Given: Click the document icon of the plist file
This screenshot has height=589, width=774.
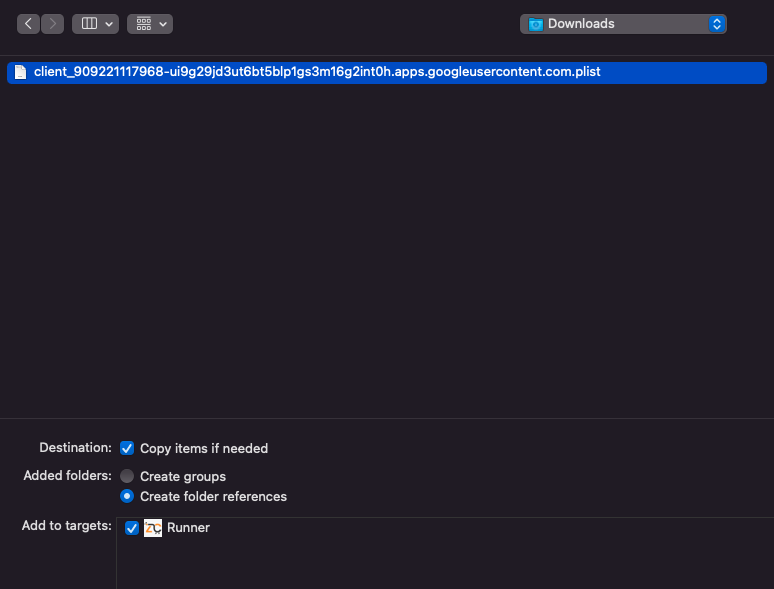Looking at the screenshot, I should click(20, 72).
